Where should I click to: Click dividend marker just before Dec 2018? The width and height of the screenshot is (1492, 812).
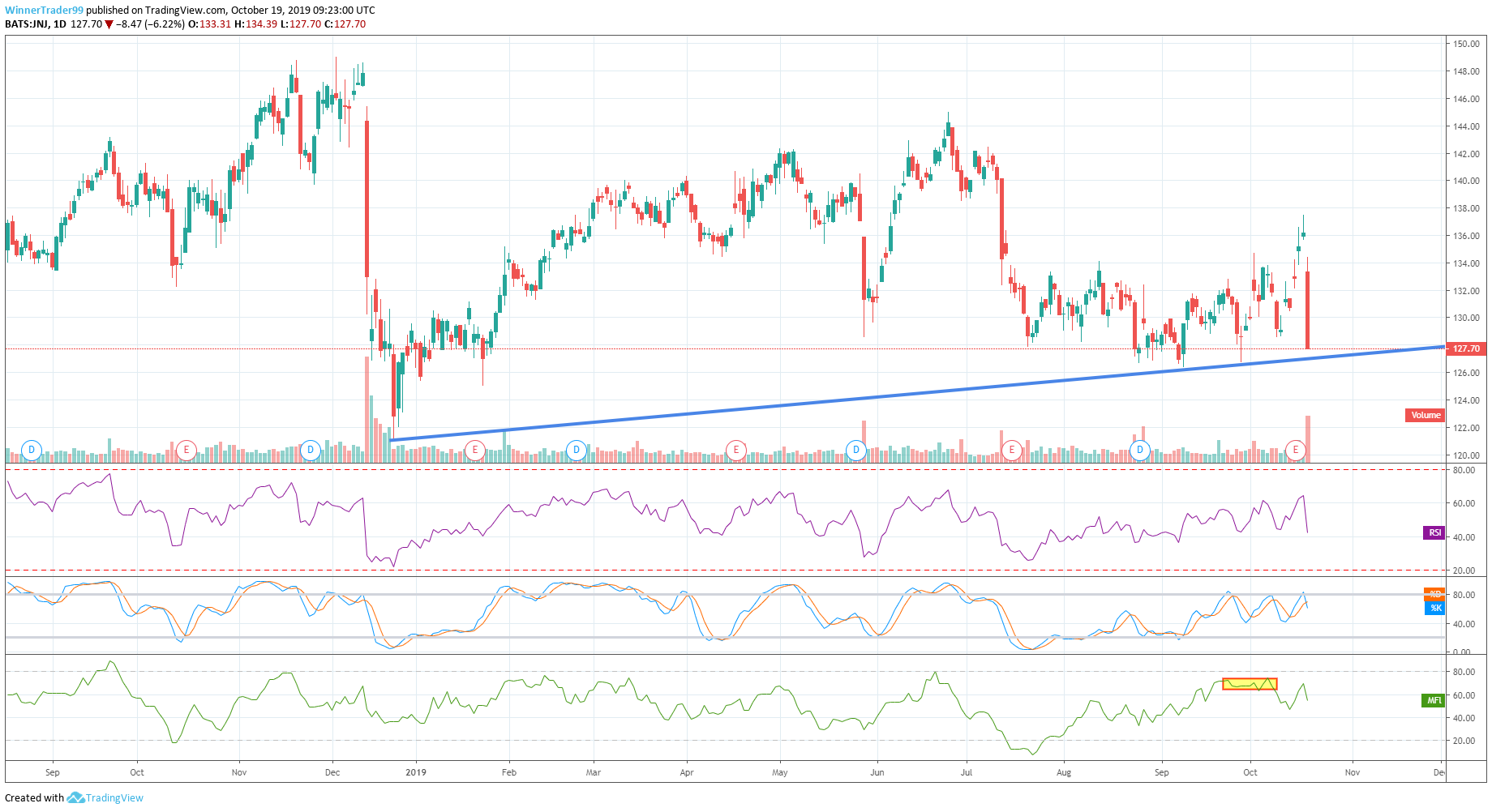pyautogui.click(x=310, y=450)
